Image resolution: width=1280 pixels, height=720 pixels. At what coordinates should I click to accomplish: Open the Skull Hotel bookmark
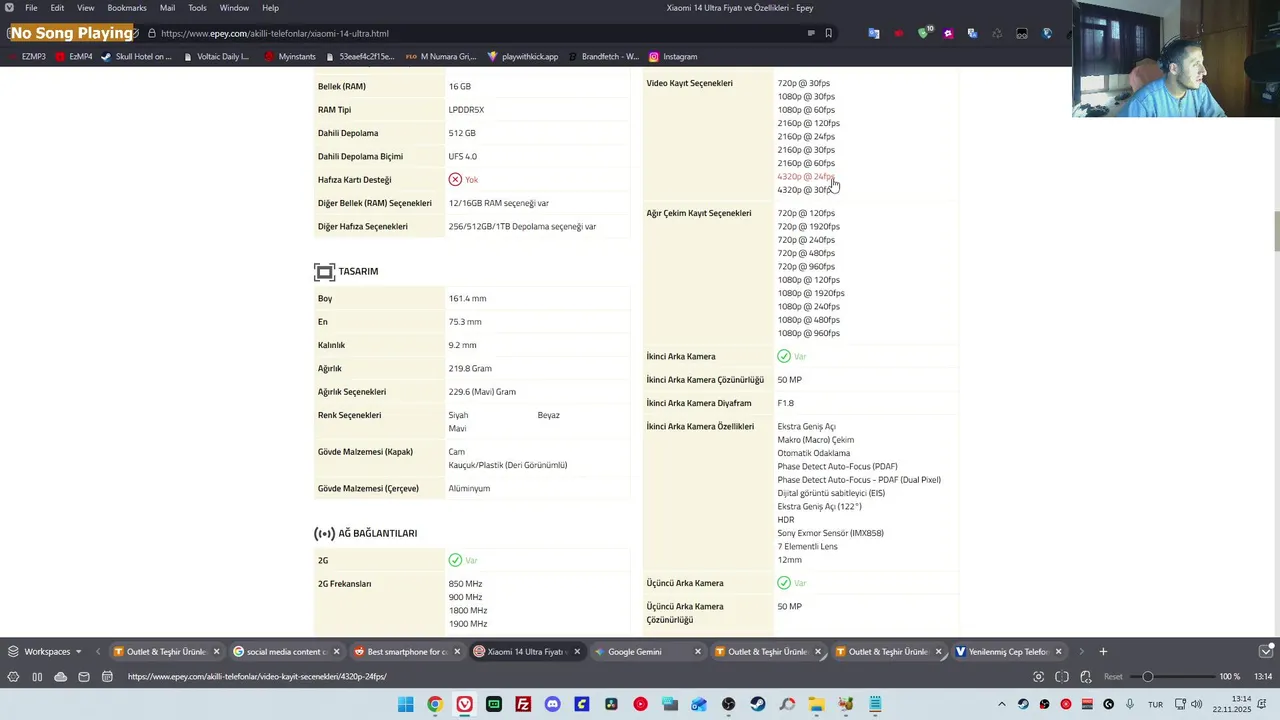tap(137, 57)
